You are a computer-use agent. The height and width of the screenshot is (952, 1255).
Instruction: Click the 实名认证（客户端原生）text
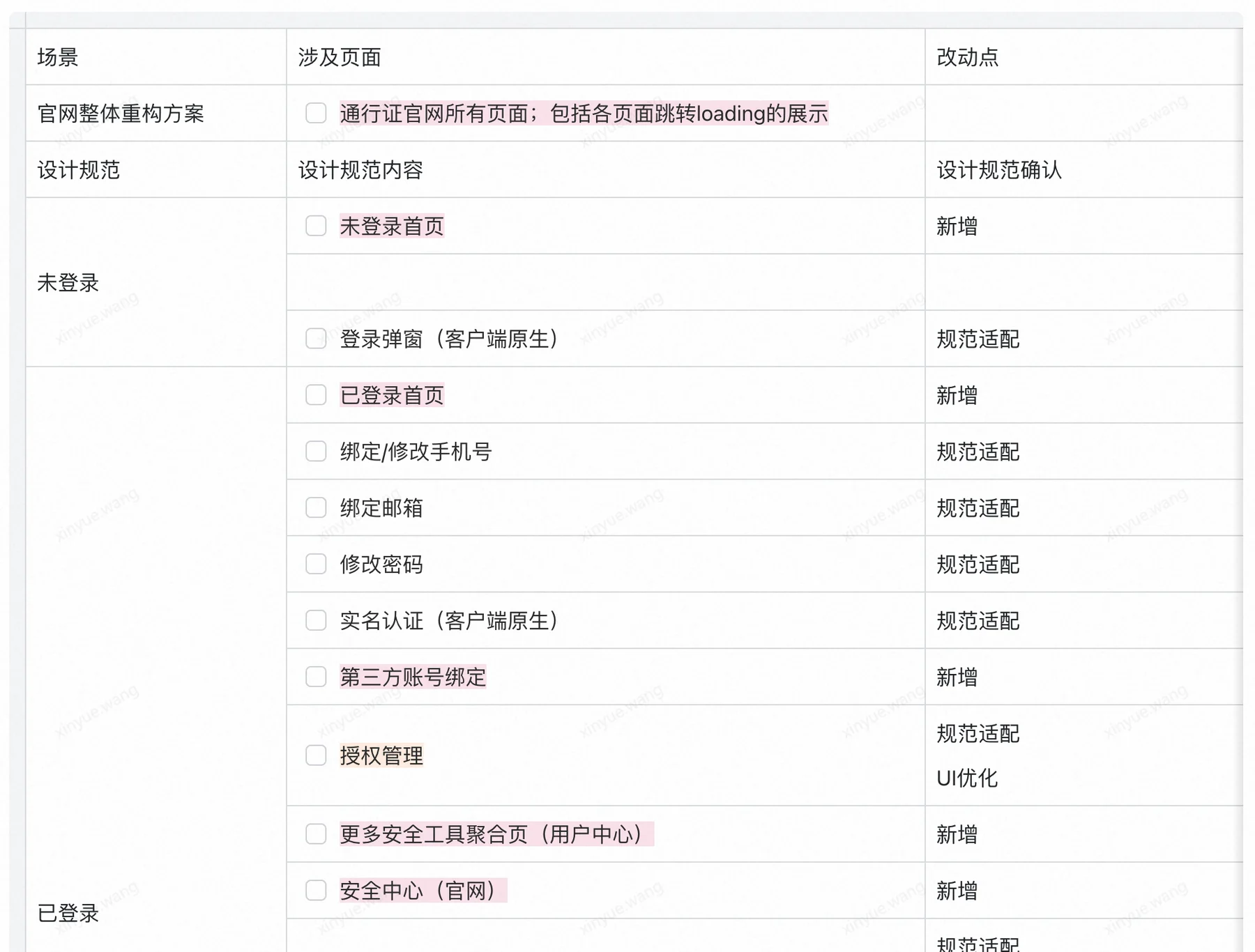coord(449,621)
